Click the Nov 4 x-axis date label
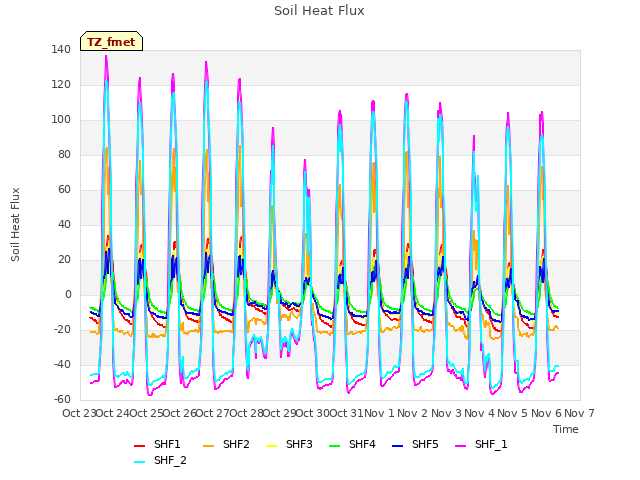Image resolution: width=640 pixels, height=480 pixels. pyautogui.click(x=480, y=413)
